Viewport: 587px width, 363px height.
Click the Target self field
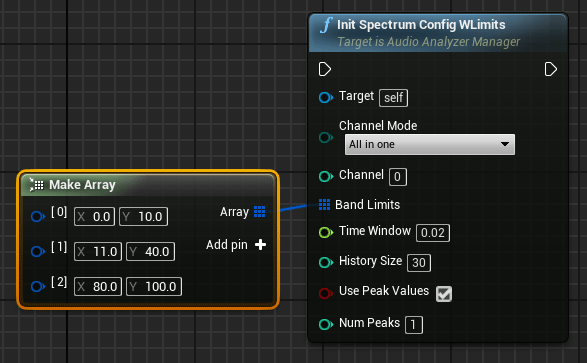[393, 98]
